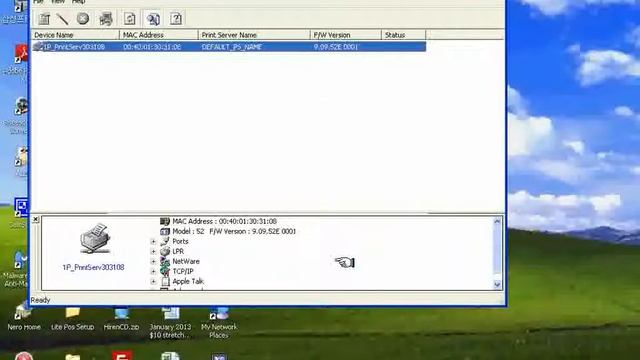
Task: Select Nero Home desktop shortcut
Action: coord(24,320)
